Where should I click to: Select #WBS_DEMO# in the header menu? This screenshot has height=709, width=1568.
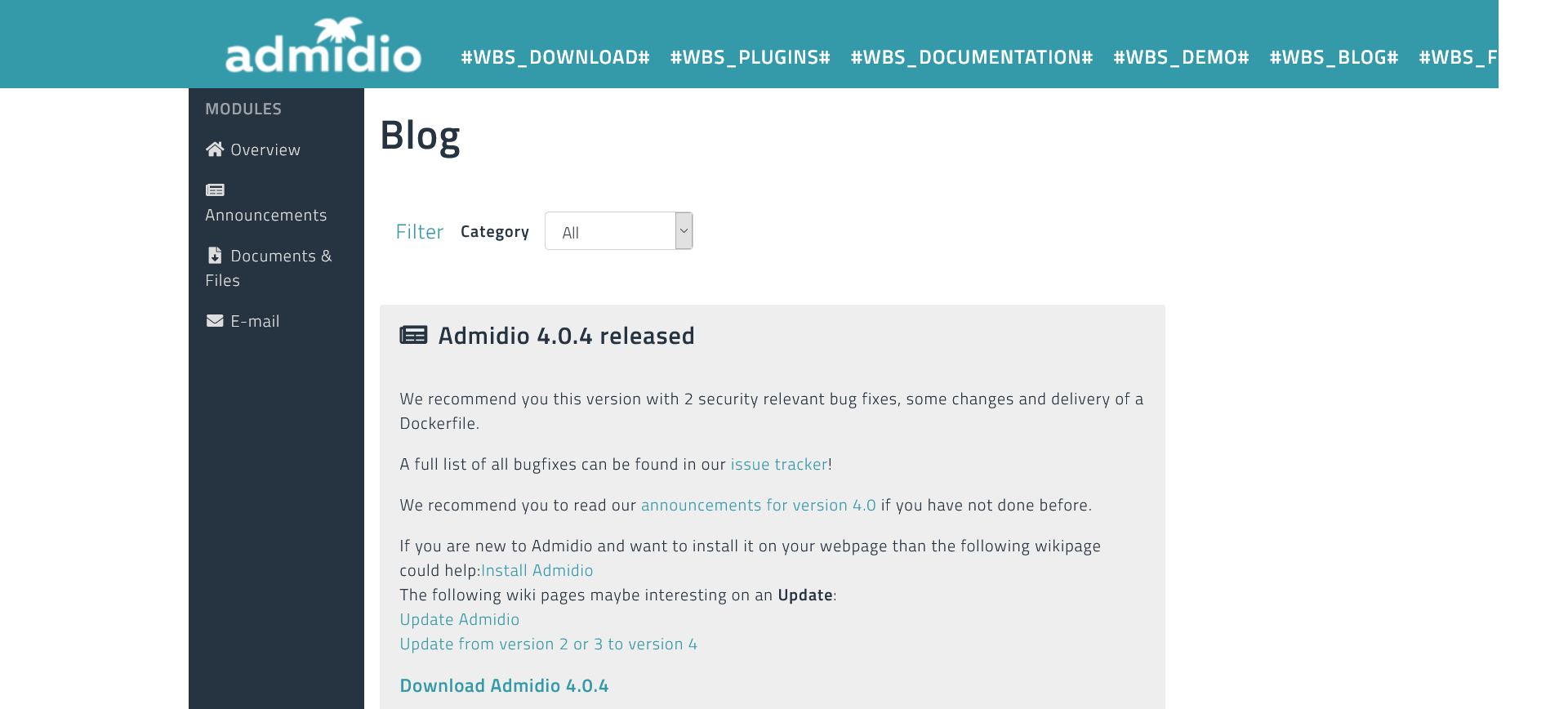pyautogui.click(x=1181, y=57)
